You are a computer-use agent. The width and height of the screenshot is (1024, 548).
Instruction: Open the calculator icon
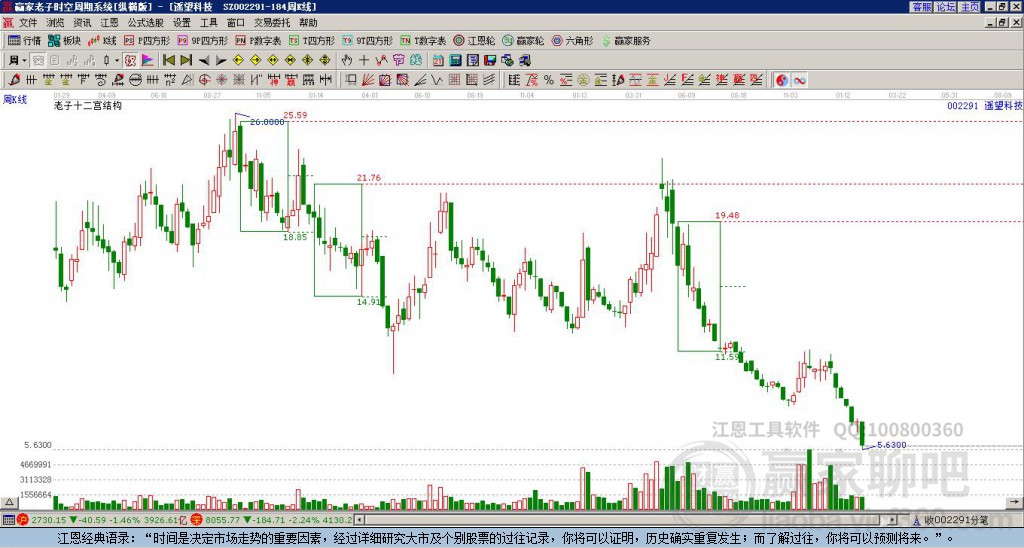point(455,61)
